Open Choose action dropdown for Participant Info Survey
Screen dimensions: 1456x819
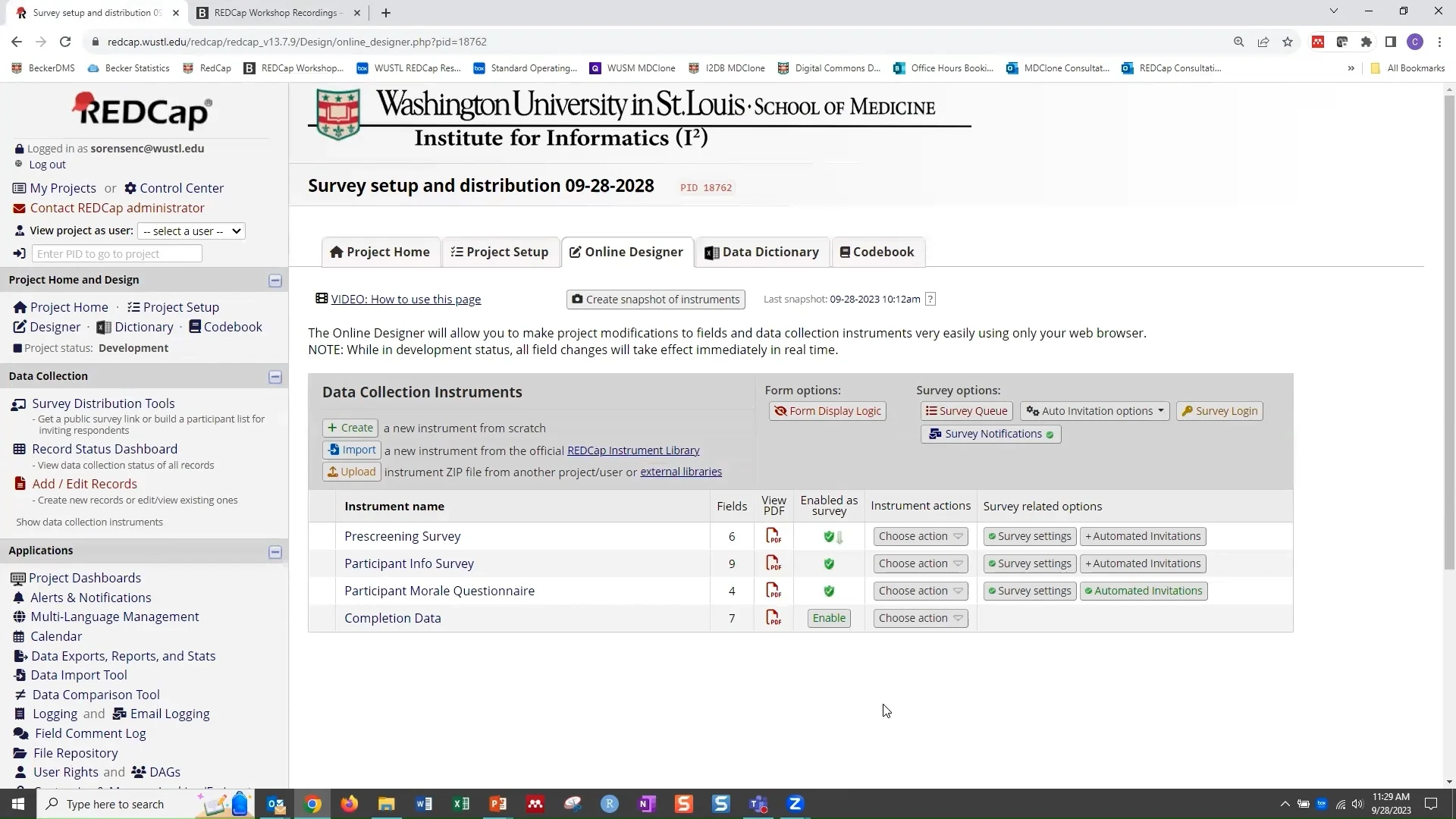tap(921, 563)
